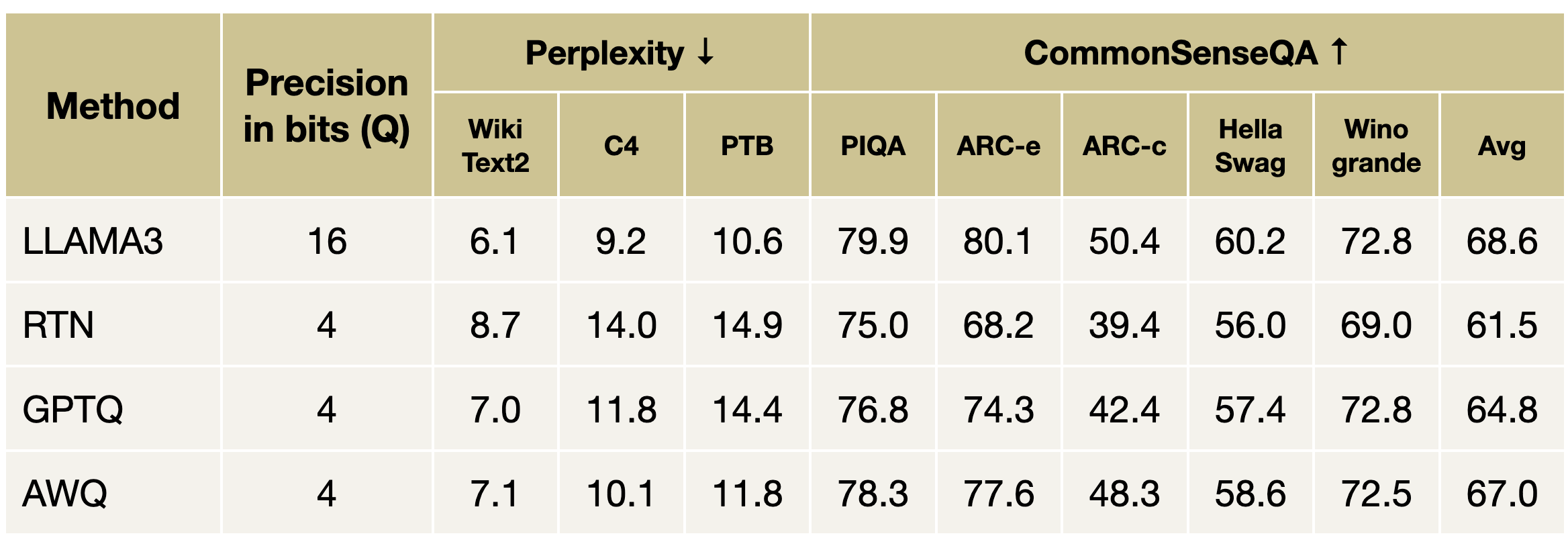Image resolution: width=1568 pixels, height=544 pixels.
Task: Select the AWQ average value 67.0
Action: (x=1502, y=494)
